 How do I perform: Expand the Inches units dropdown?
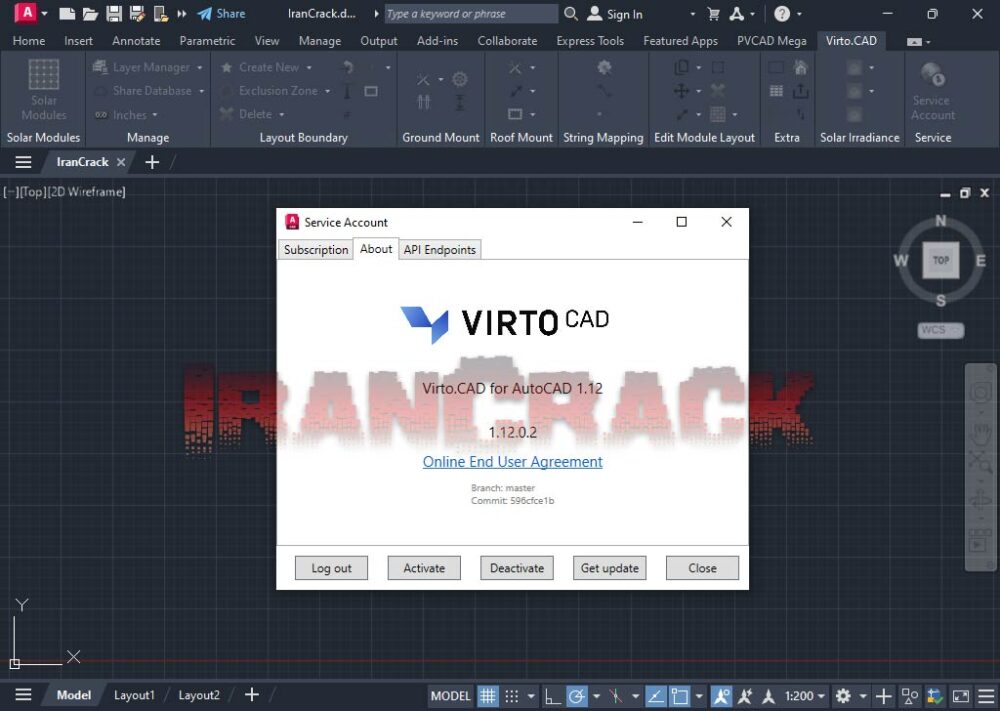point(154,113)
